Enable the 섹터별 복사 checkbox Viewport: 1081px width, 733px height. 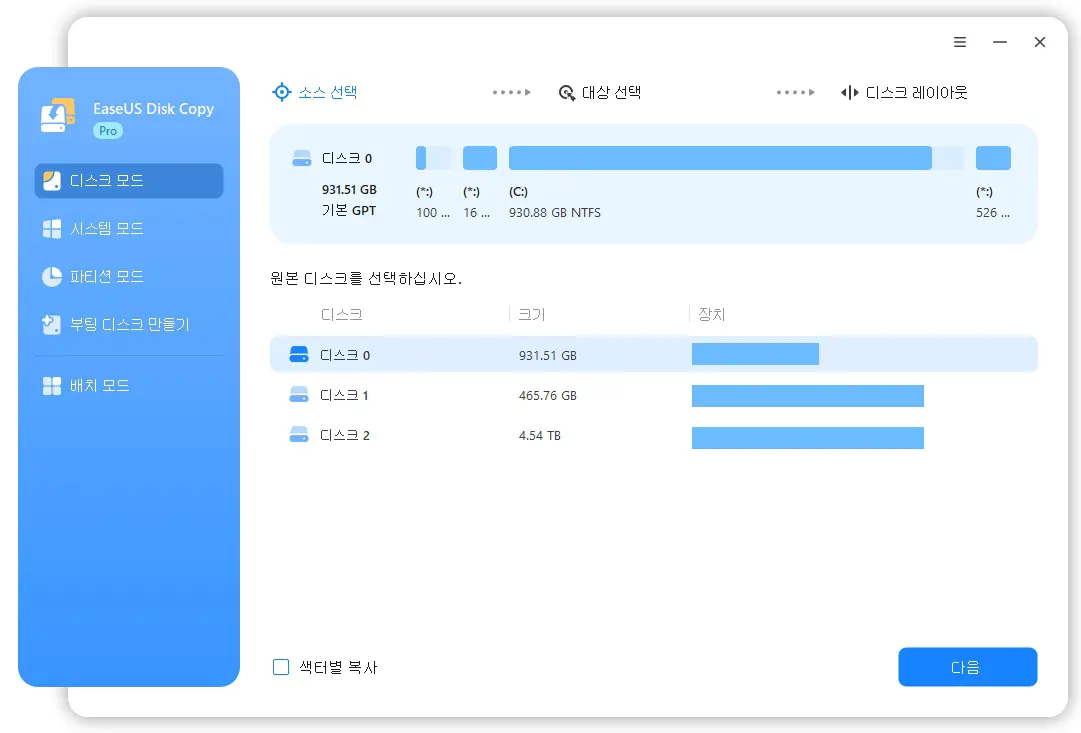[280, 667]
